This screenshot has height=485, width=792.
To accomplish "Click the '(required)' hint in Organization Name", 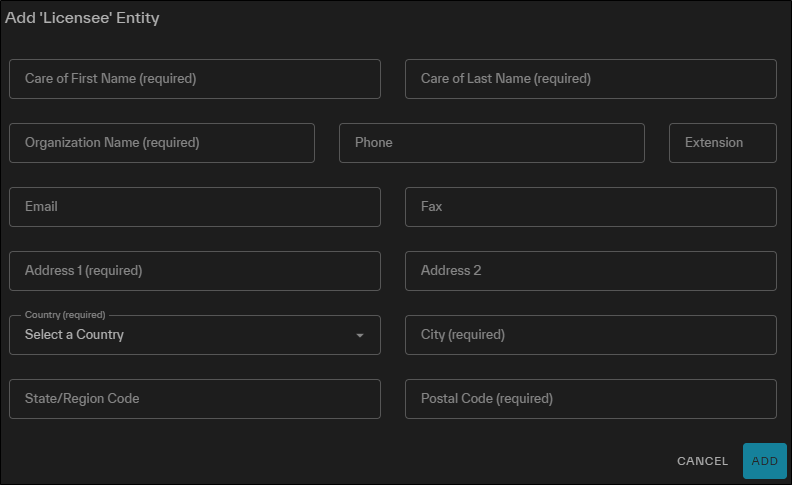I will (x=171, y=142).
